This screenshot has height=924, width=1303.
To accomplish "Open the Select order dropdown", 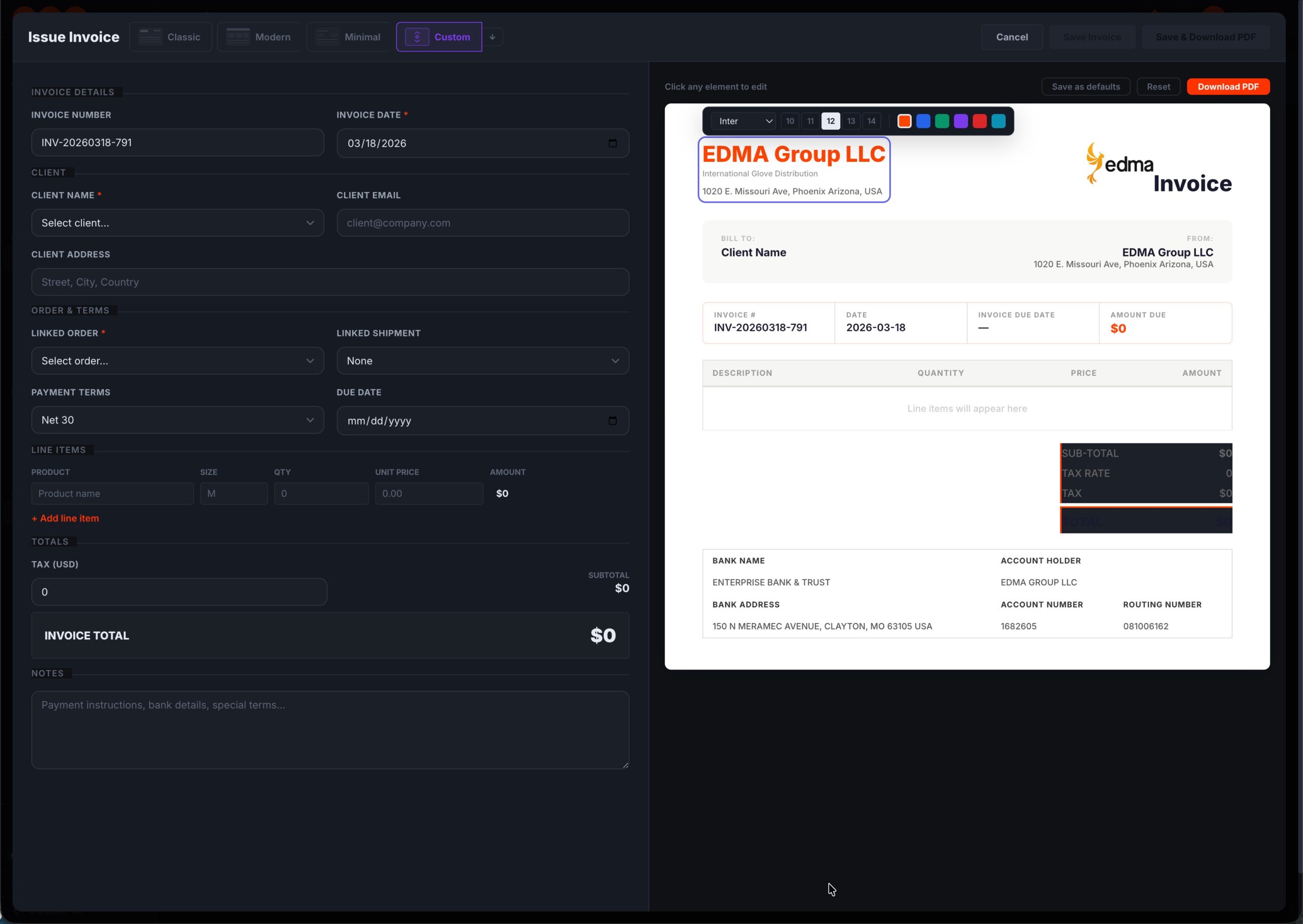I will click(x=178, y=361).
